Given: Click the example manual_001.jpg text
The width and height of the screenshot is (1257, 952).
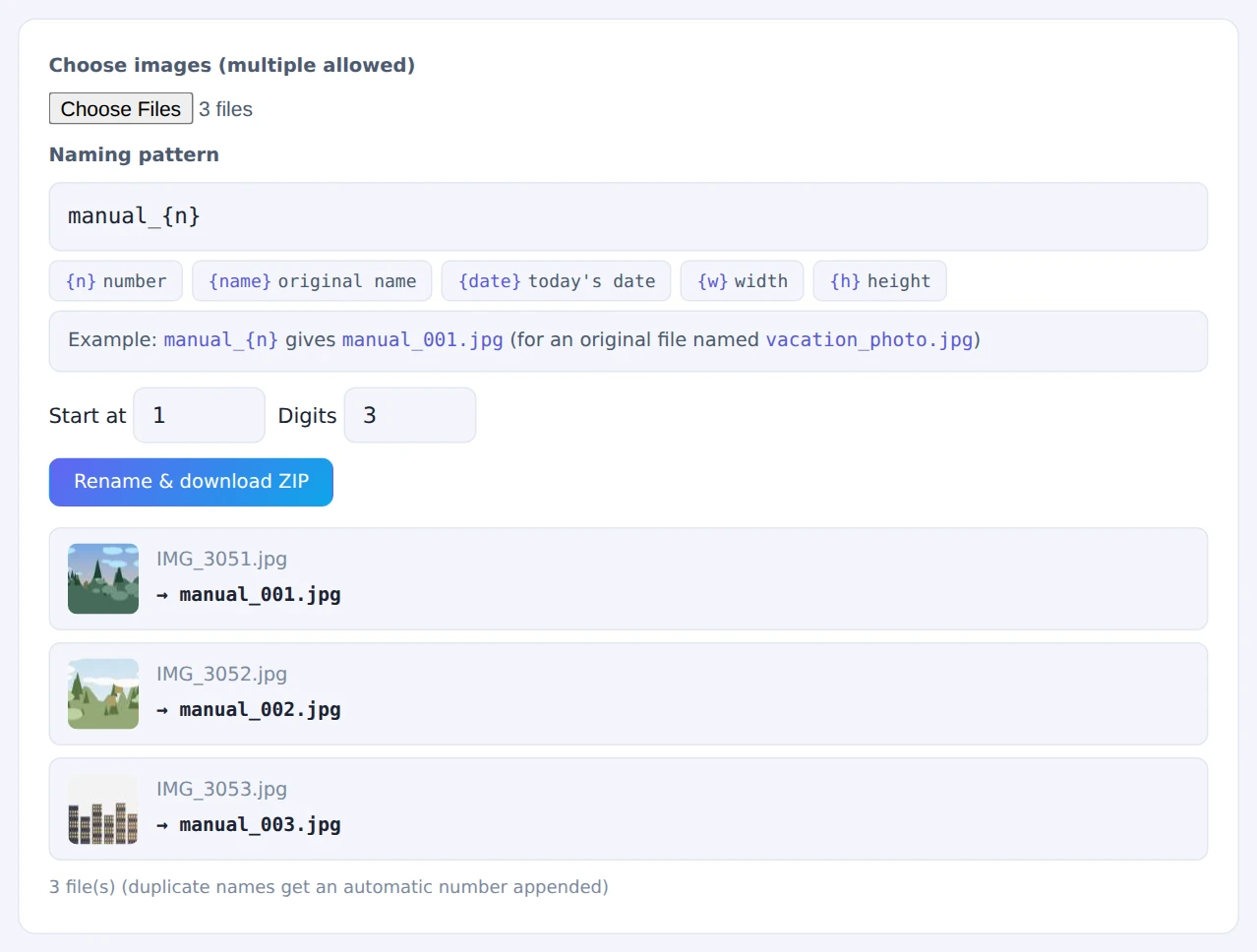Looking at the screenshot, I should tap(423, 339).
